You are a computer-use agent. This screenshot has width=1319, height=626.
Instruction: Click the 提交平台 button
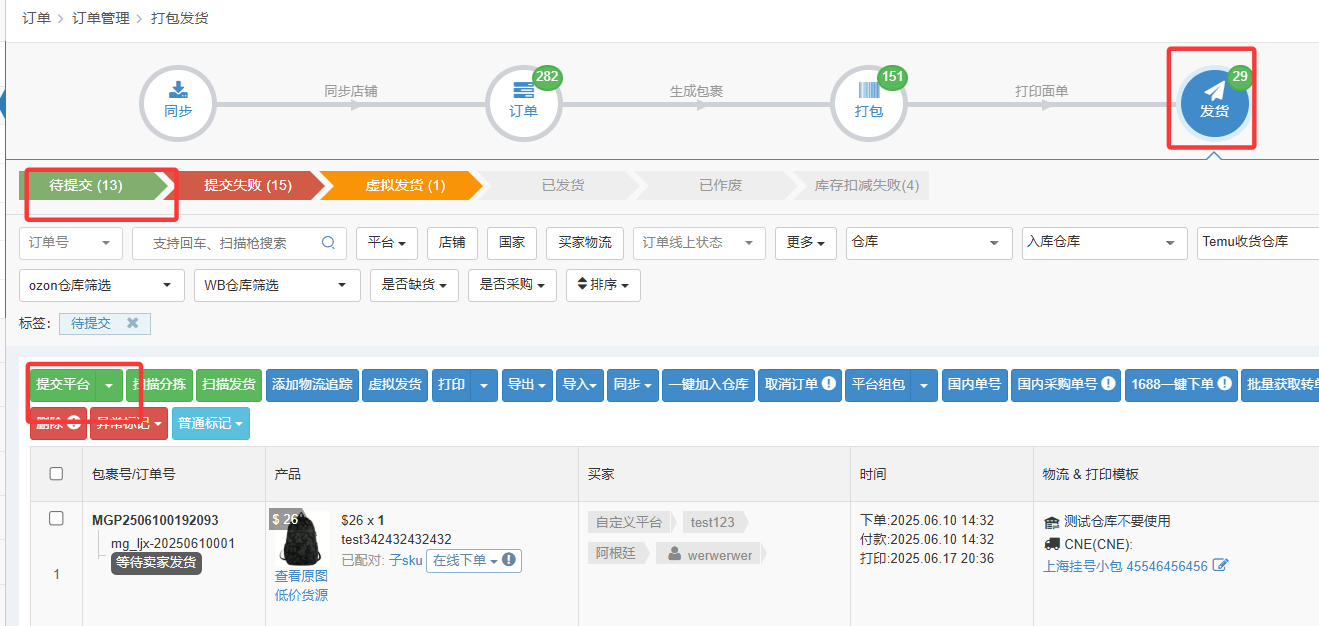click(62, 384)
